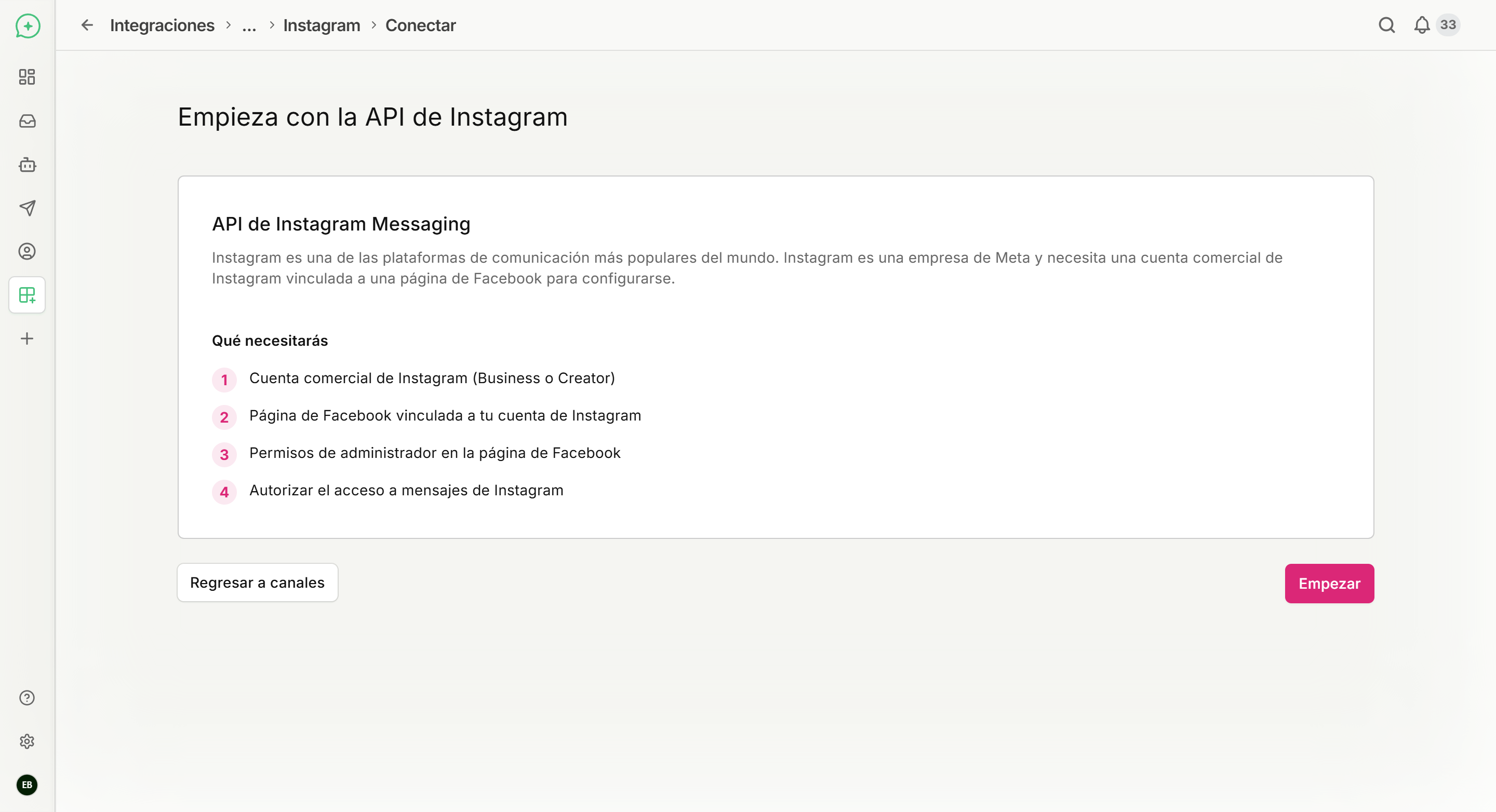
Task: Click 'Cuenta comercial de Instagram (Business o Creator)'
Action: (x=432, y=378)
